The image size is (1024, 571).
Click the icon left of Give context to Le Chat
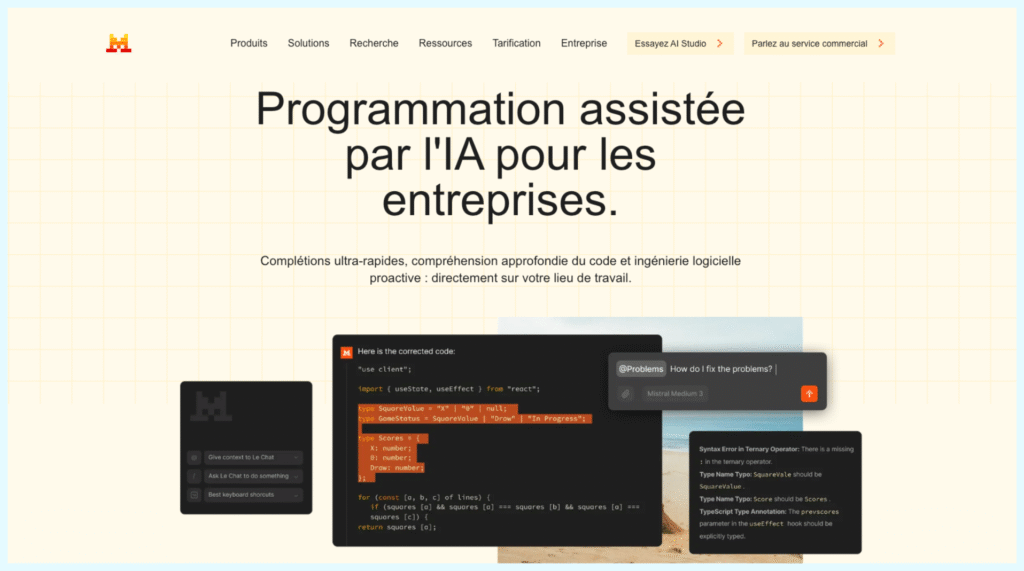[194, 457]
